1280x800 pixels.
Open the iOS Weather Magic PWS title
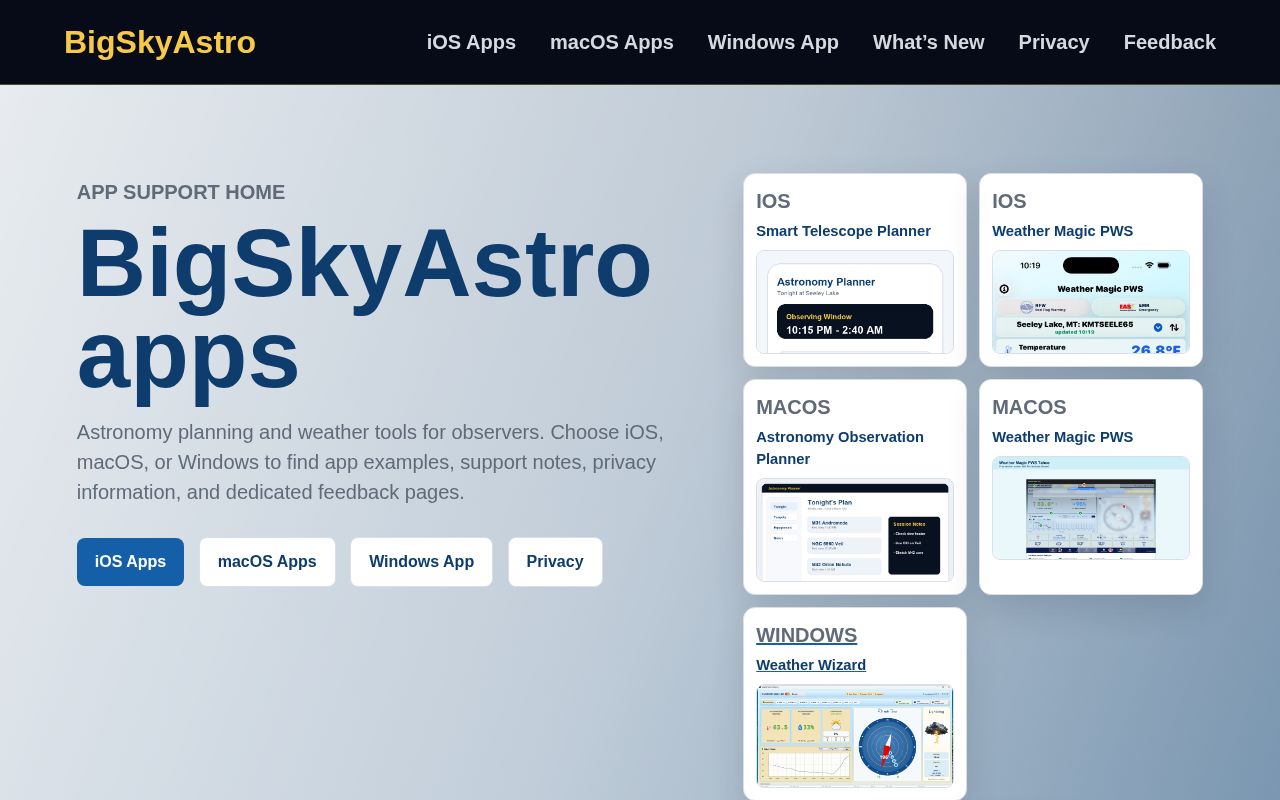1062,231
